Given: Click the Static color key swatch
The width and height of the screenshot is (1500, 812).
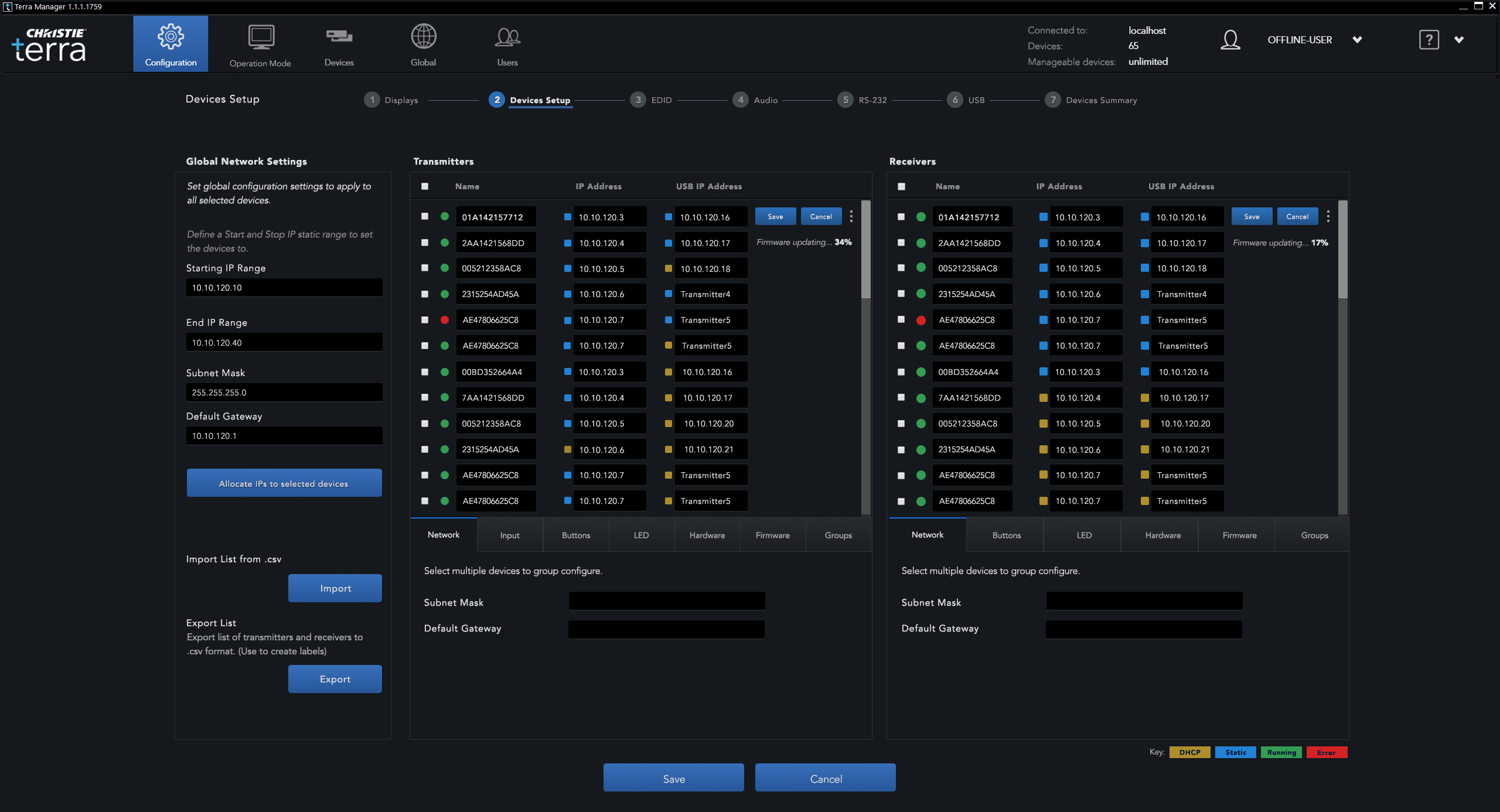Looking at the screenshot, I should coord(1235,752).
